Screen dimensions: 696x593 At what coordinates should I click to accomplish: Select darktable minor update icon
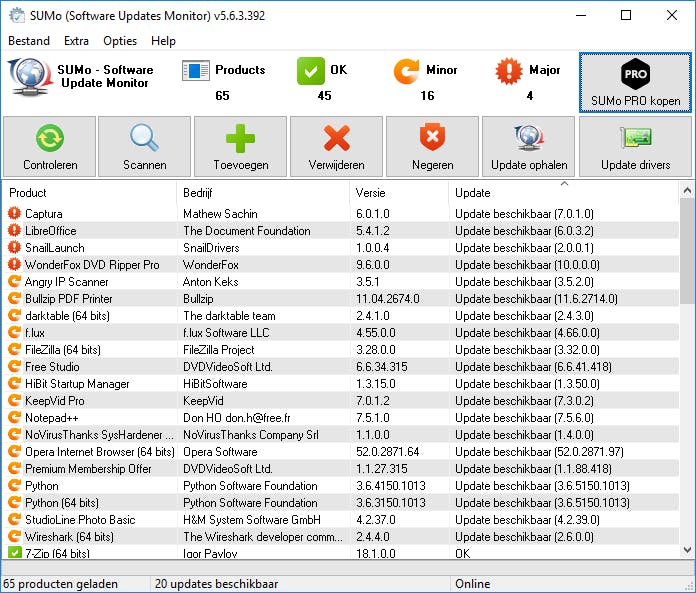point(14,316)
